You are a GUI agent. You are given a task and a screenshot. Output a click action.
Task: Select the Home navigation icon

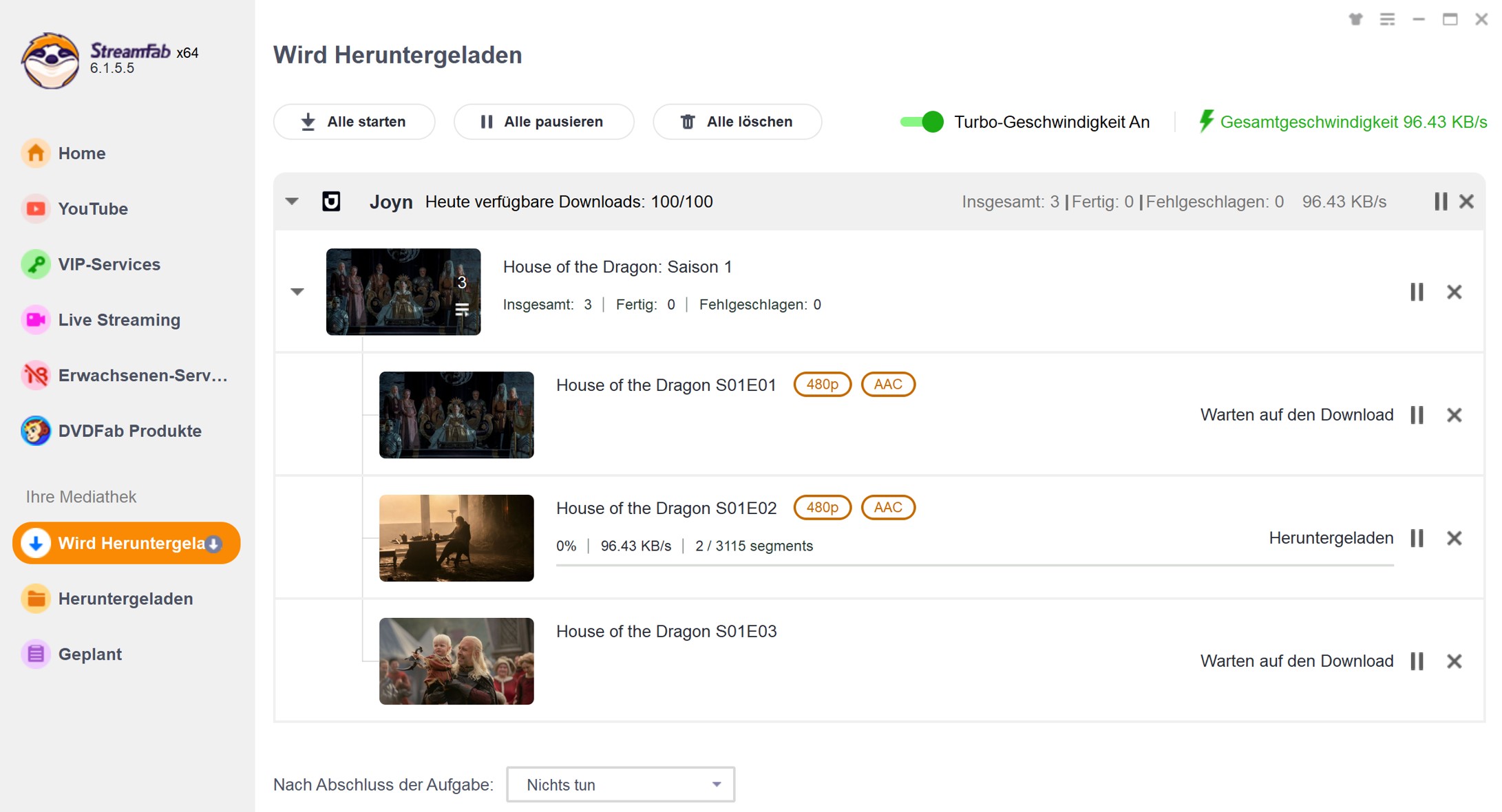[35, 153]
